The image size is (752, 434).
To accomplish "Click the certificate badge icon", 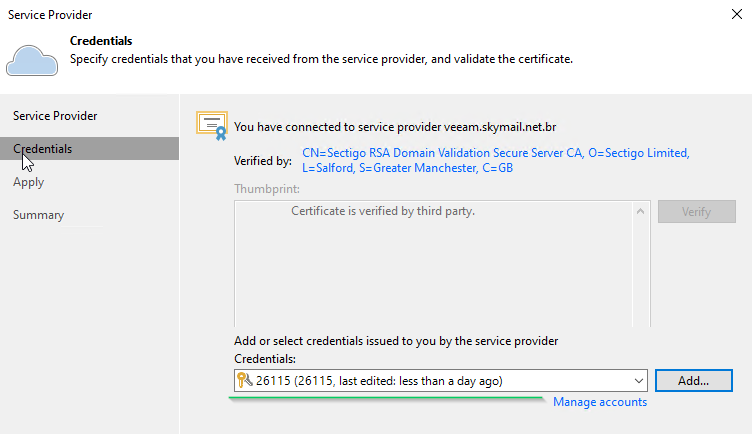I will coord(212,125).
